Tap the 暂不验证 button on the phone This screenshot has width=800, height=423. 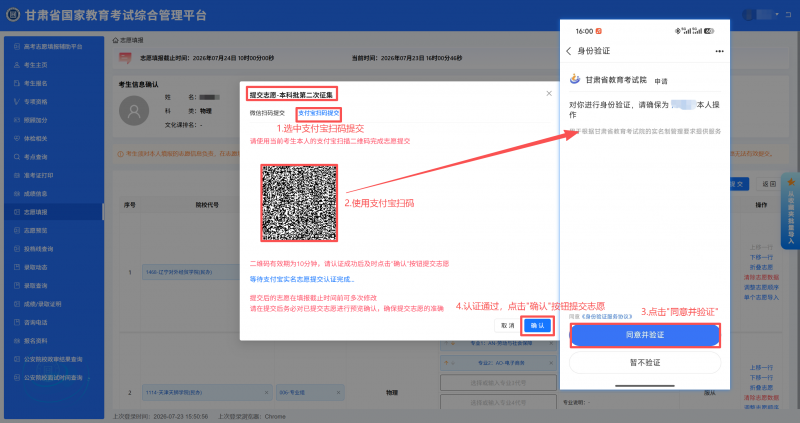[x=645, y=362]
